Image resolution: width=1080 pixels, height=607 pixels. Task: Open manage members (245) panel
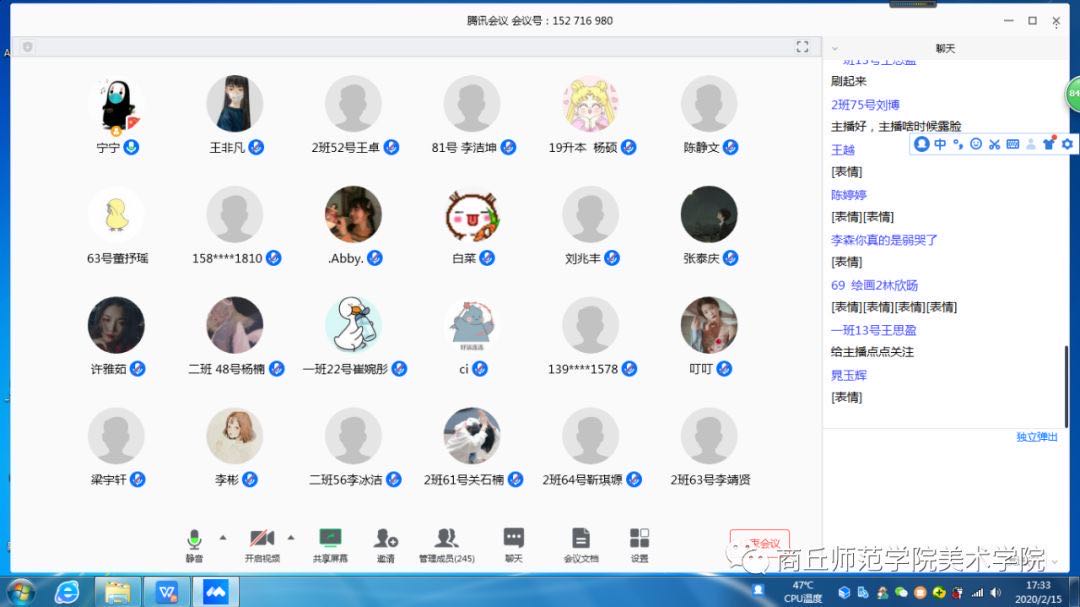click(x=446, y=537)
